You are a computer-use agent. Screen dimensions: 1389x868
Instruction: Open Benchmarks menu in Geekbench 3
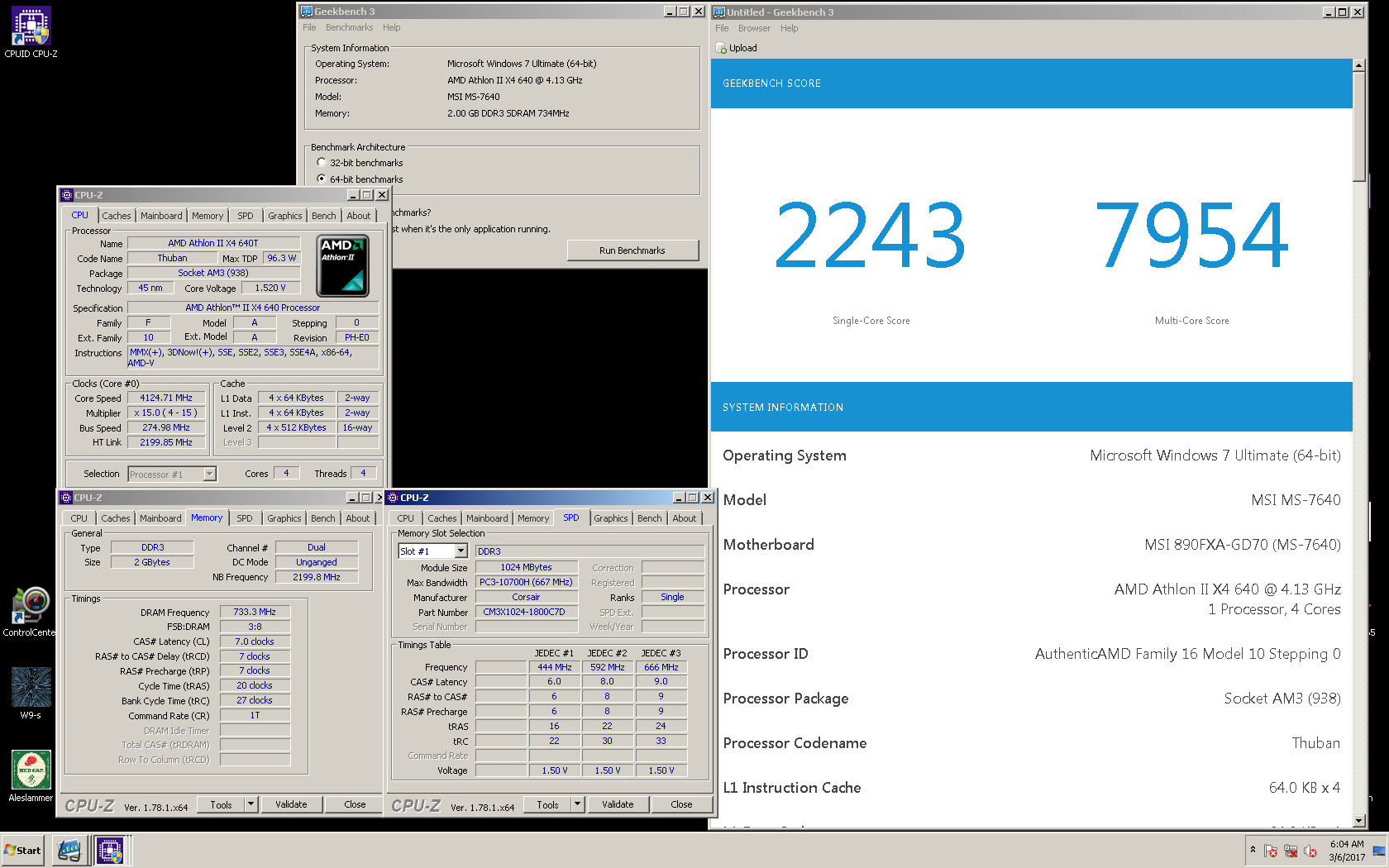pos(349,27)
